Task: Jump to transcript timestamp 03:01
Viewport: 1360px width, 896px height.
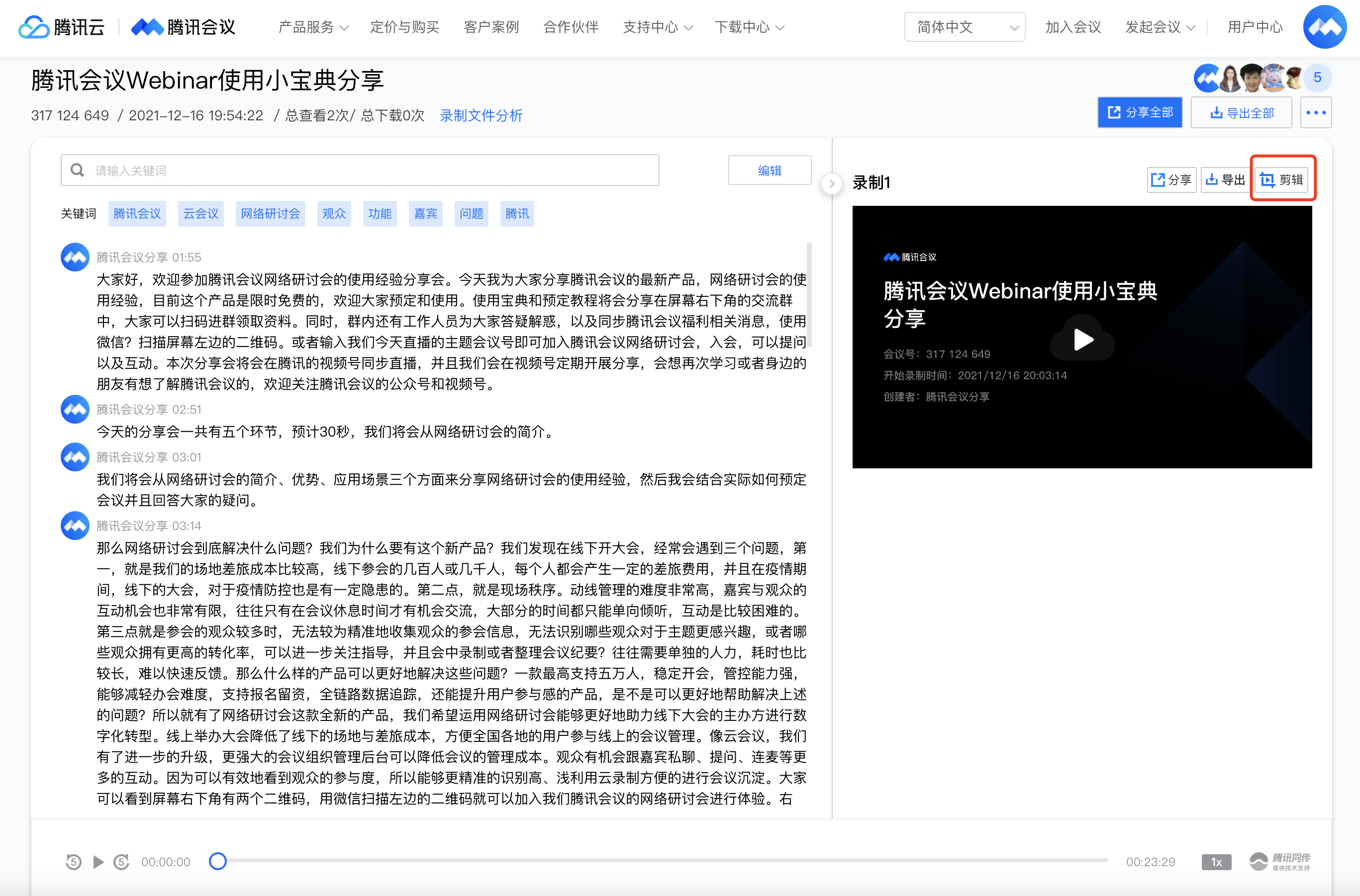Action: pyautogui.click(x=187, y=457)
